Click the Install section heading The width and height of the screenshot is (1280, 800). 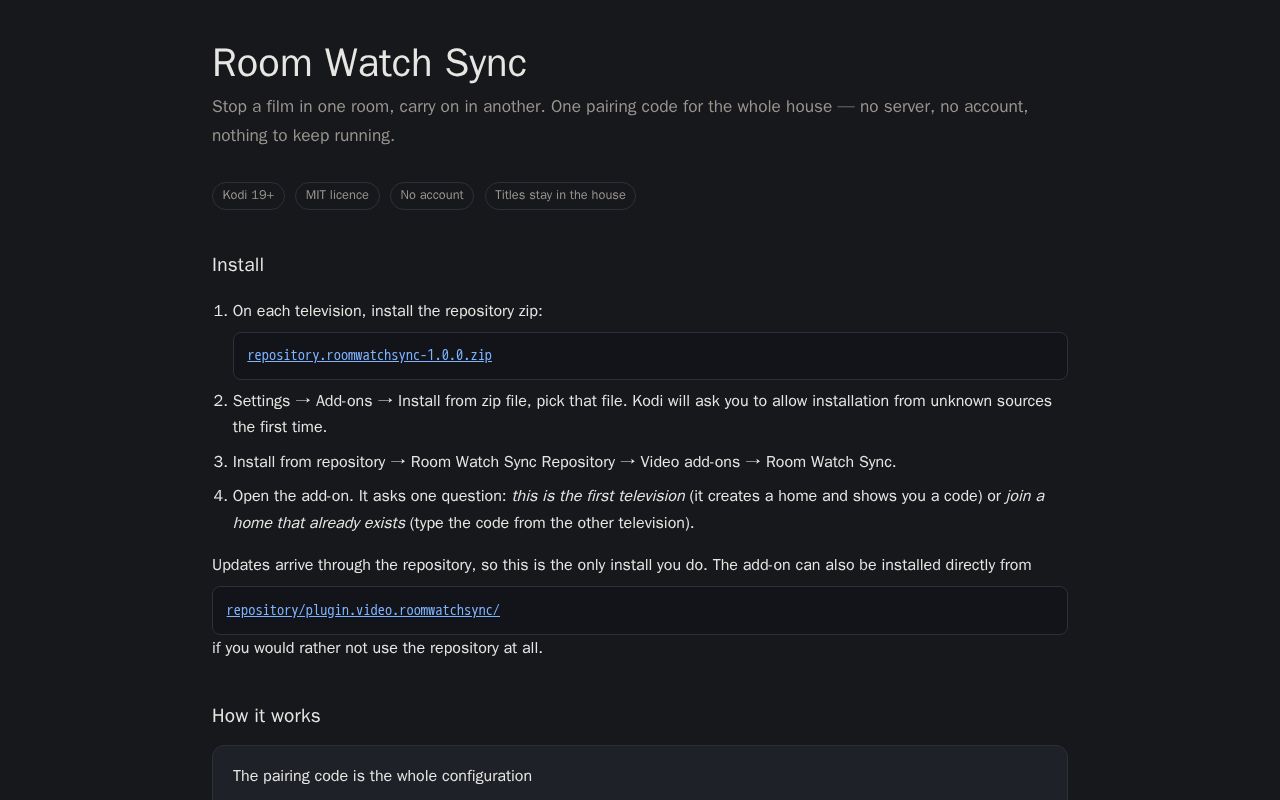238,265
